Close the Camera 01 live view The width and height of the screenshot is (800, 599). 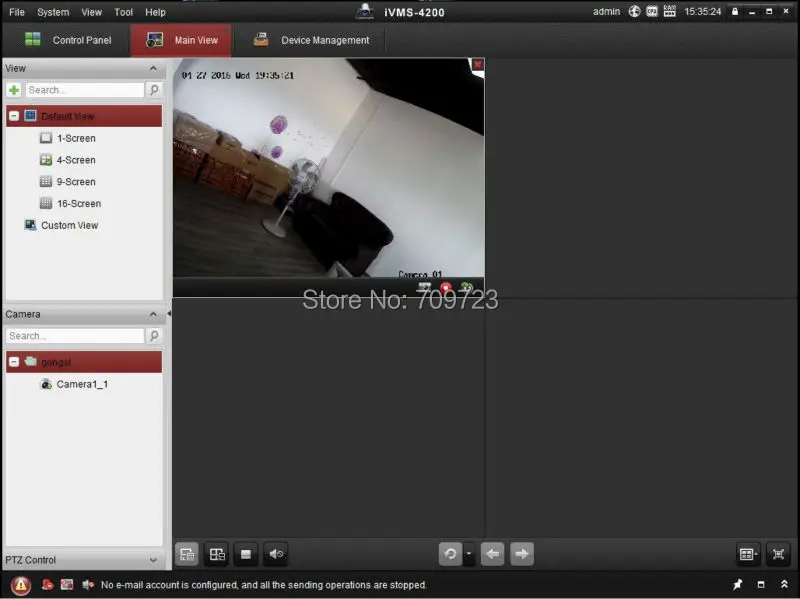click(x=478, y=64)
